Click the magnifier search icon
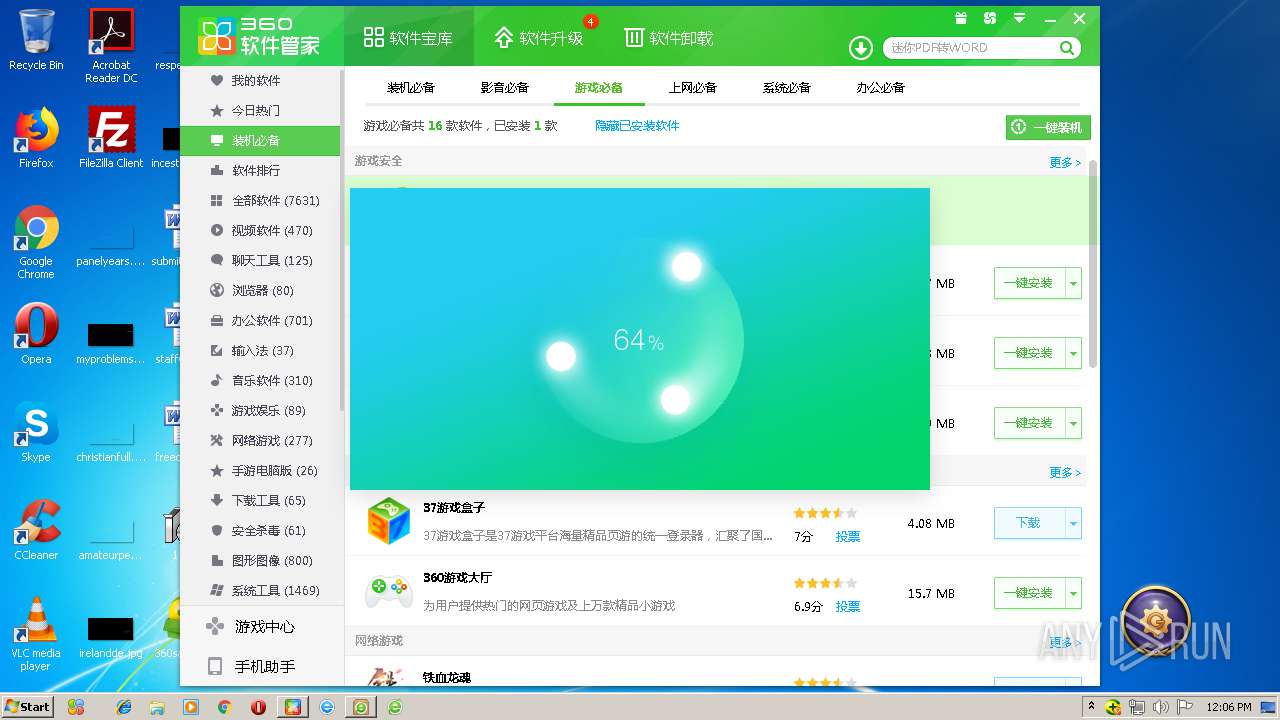This screenshot has height=720, width=1280. [1067, 48]
